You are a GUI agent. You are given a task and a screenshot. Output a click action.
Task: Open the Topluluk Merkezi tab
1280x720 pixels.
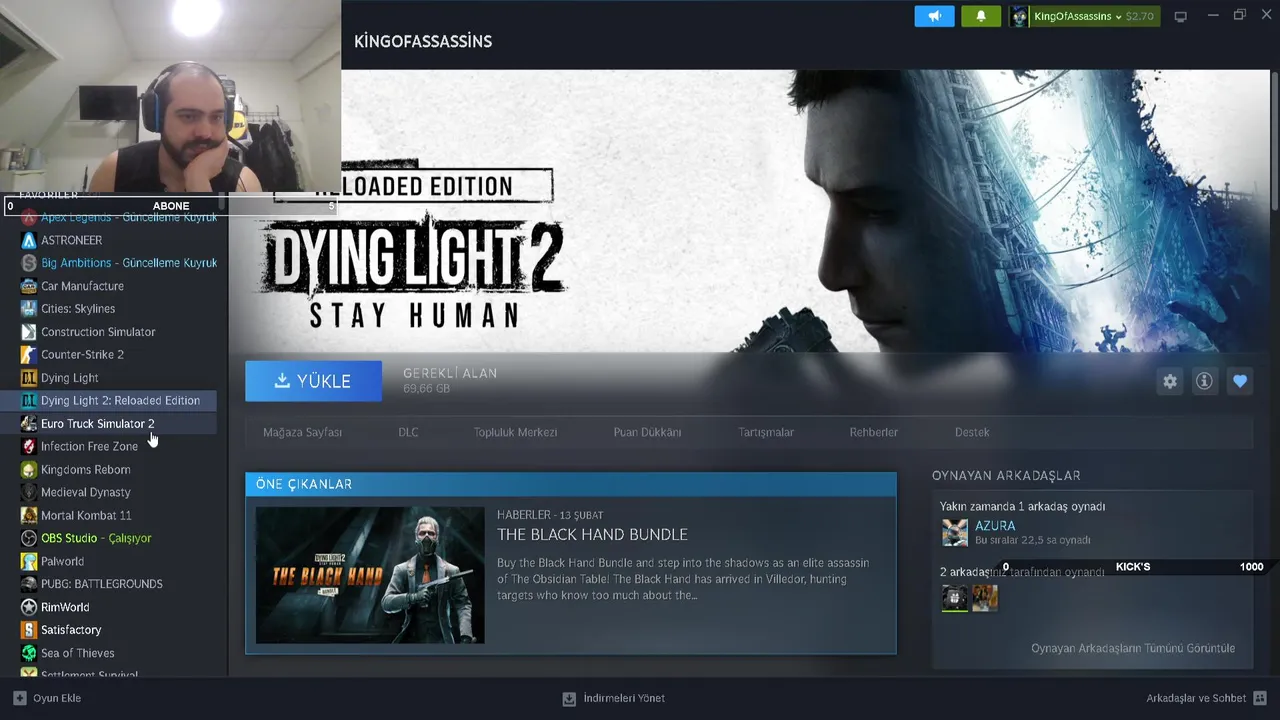tap(515, 432)
